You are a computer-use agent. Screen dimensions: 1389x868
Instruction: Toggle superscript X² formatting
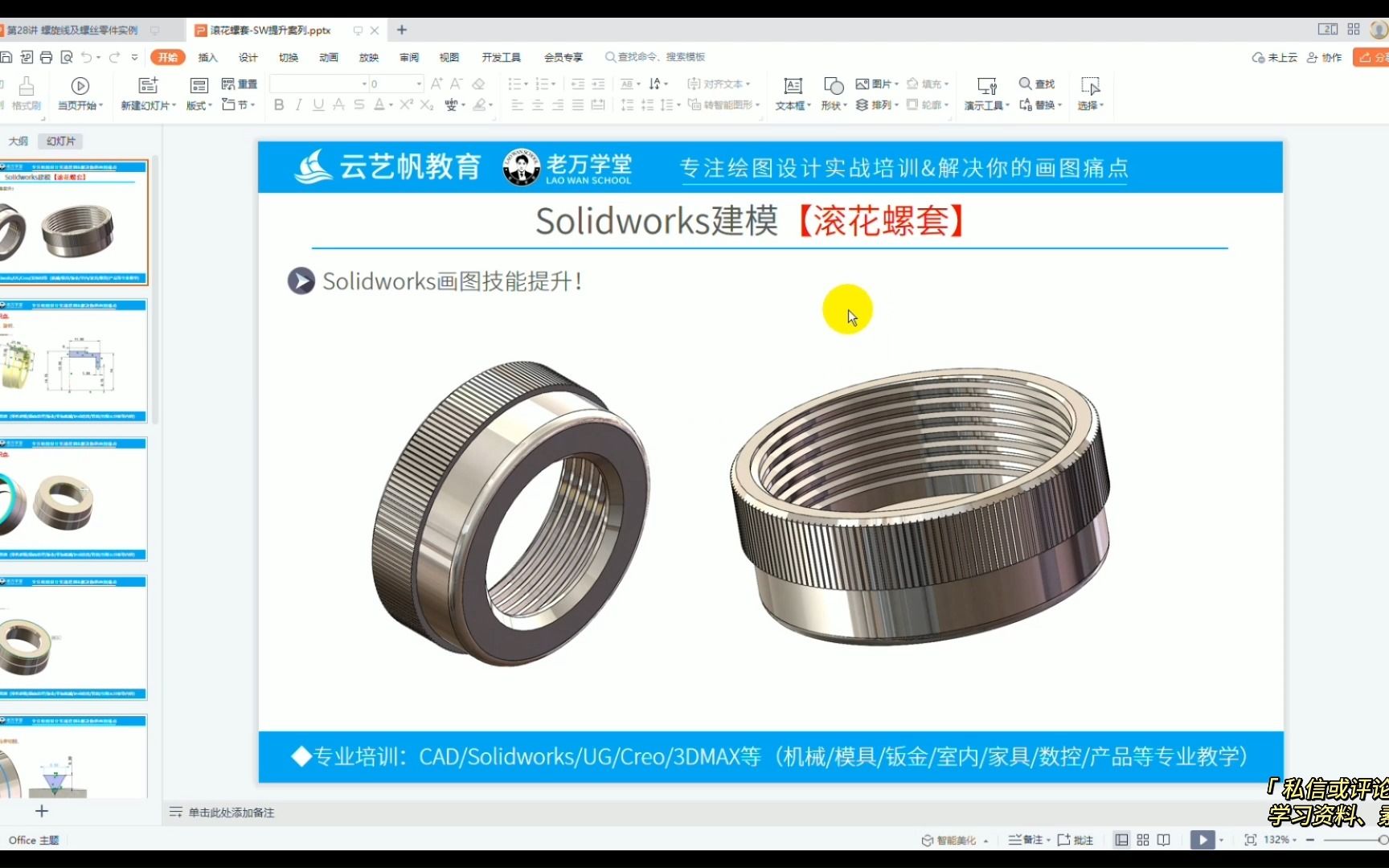coord(406,104)
